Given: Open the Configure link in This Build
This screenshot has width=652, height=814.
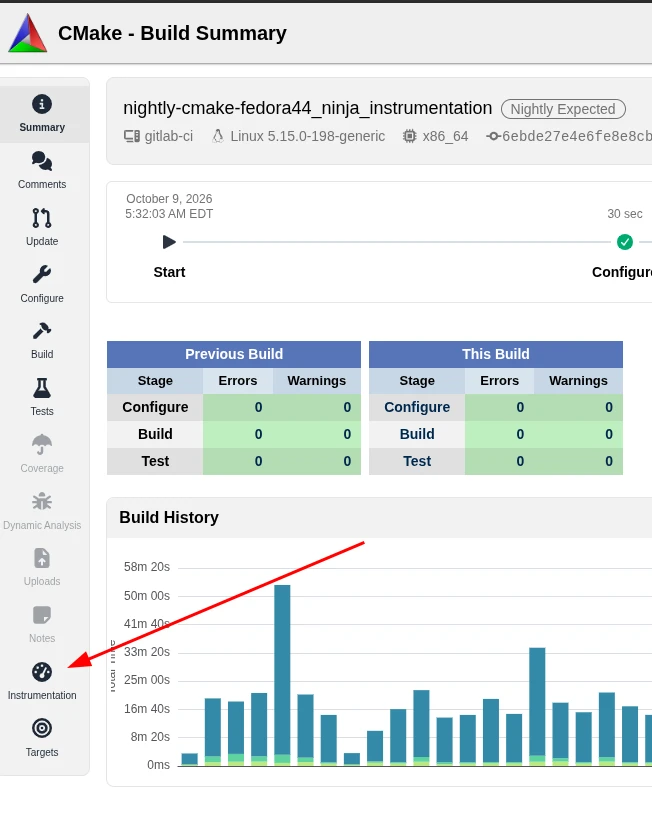Looking at the screenshot, I should 417,407.
